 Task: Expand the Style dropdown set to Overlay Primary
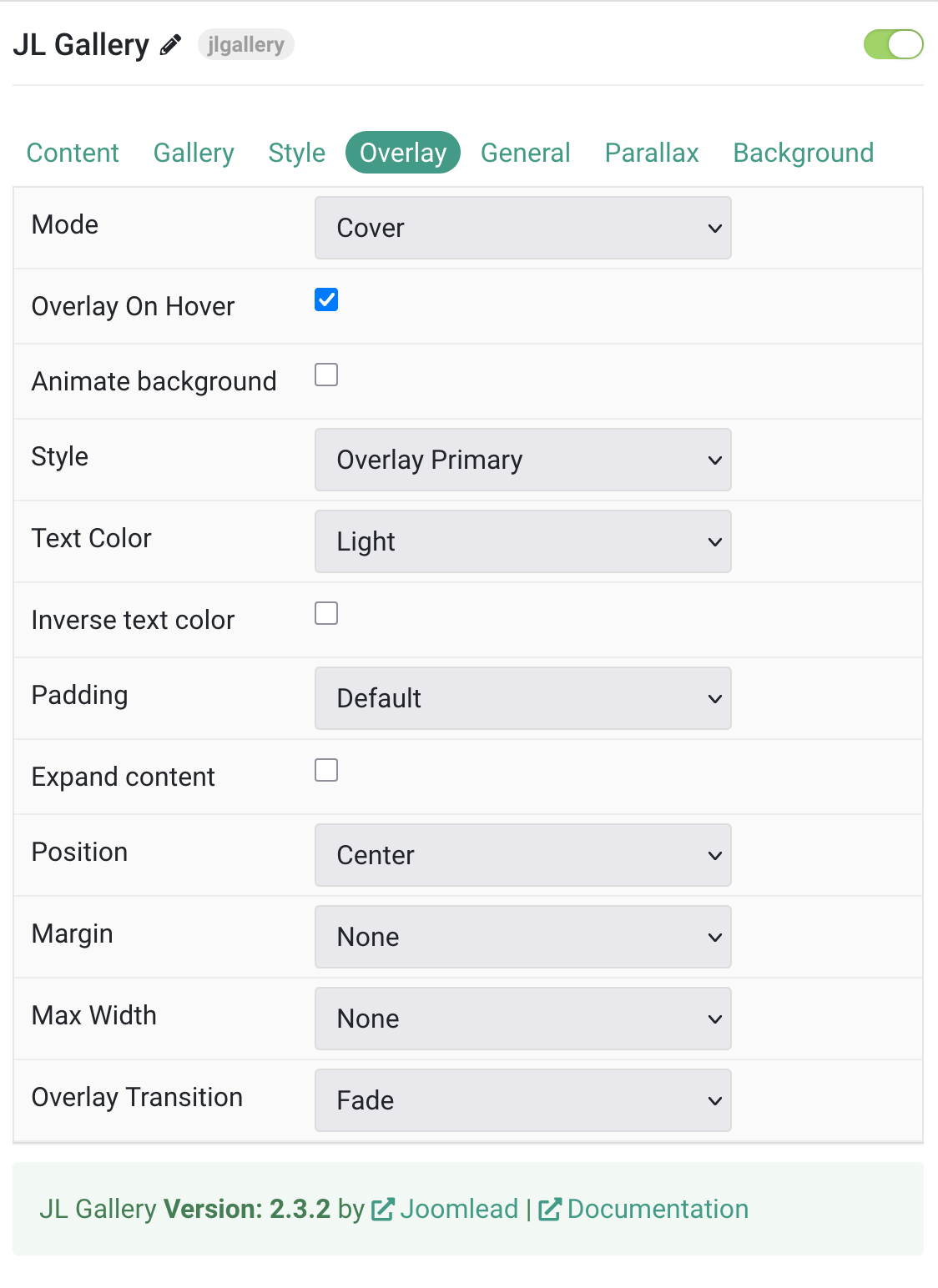click(x=523, y=460)
